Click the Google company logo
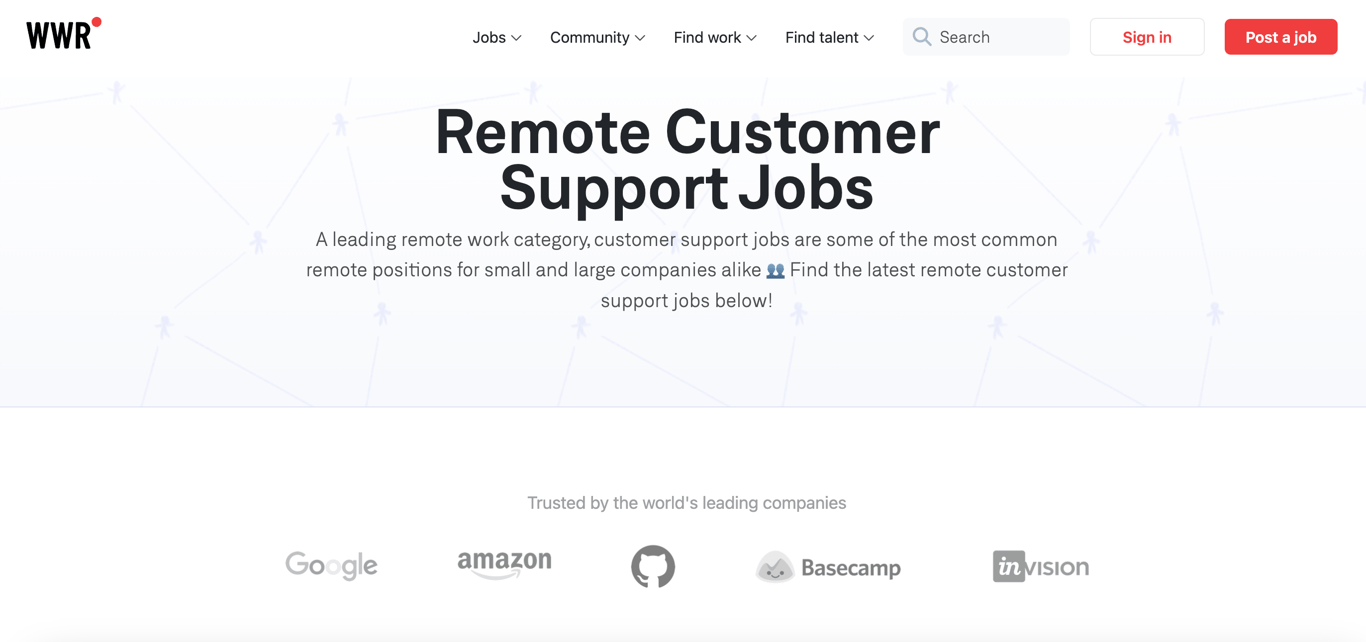Screen dimensions: 1366x642 pyautogui.click(x=331, y=565)
